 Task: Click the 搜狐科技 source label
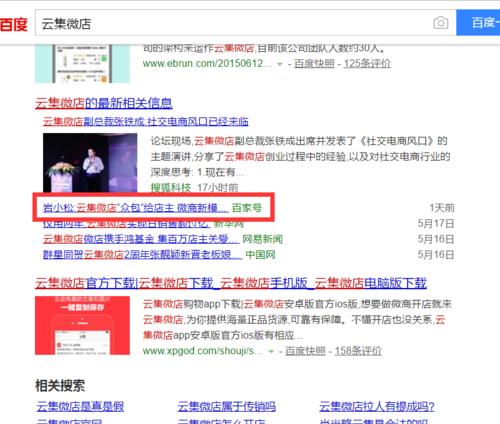tap(171, 187)
